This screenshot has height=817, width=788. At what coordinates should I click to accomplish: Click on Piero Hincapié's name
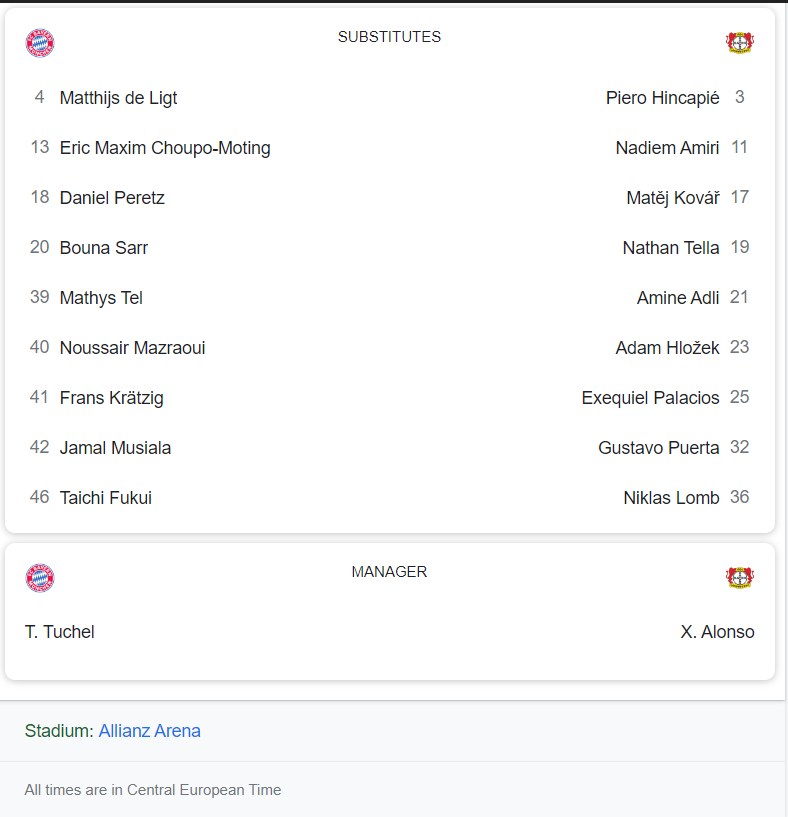tap(662, 98)
